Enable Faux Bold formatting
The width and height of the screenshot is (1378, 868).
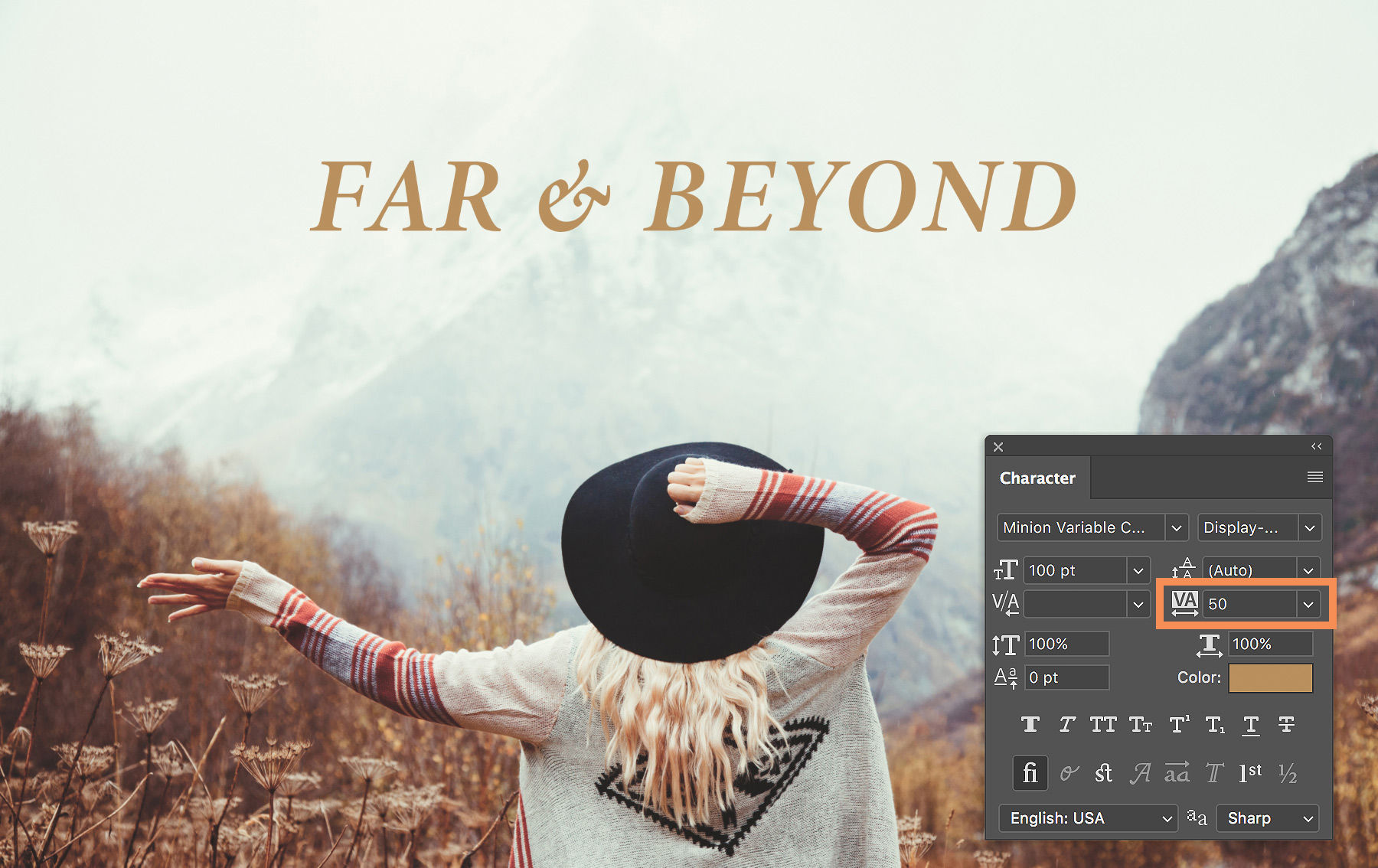click(x=1030, y=724)
